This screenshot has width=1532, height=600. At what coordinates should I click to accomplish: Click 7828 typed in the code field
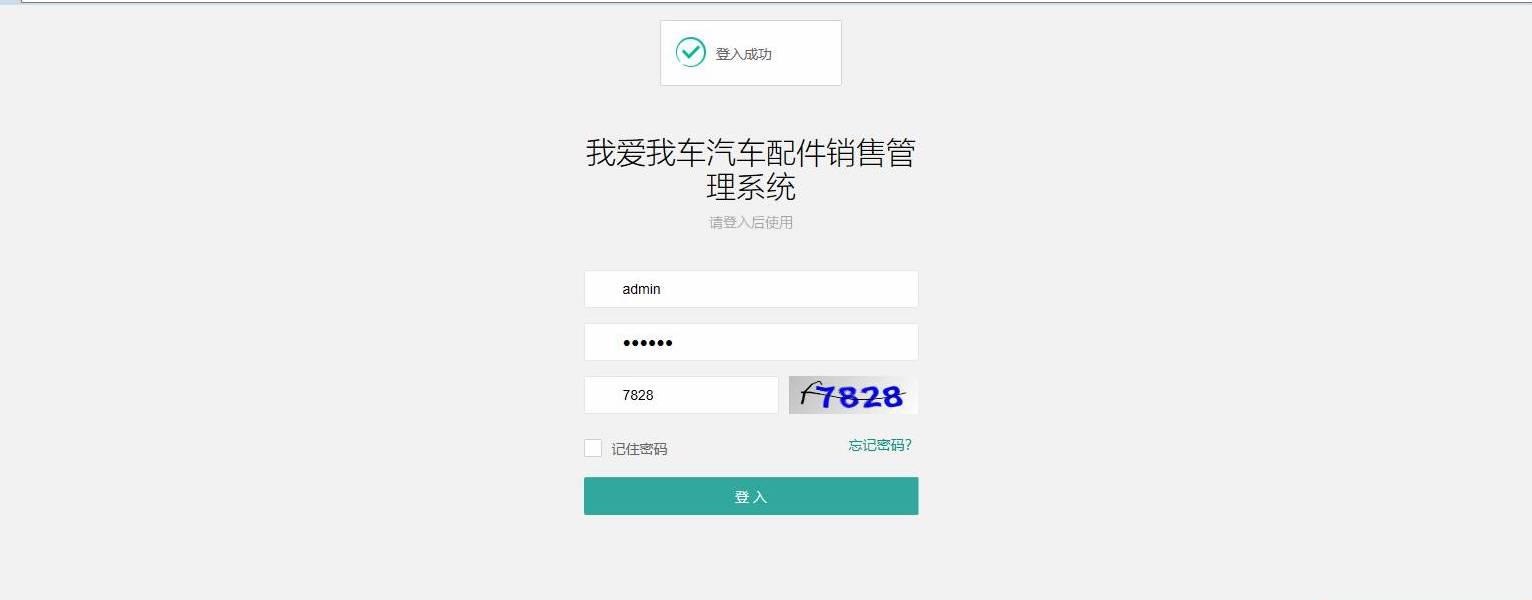638,395
